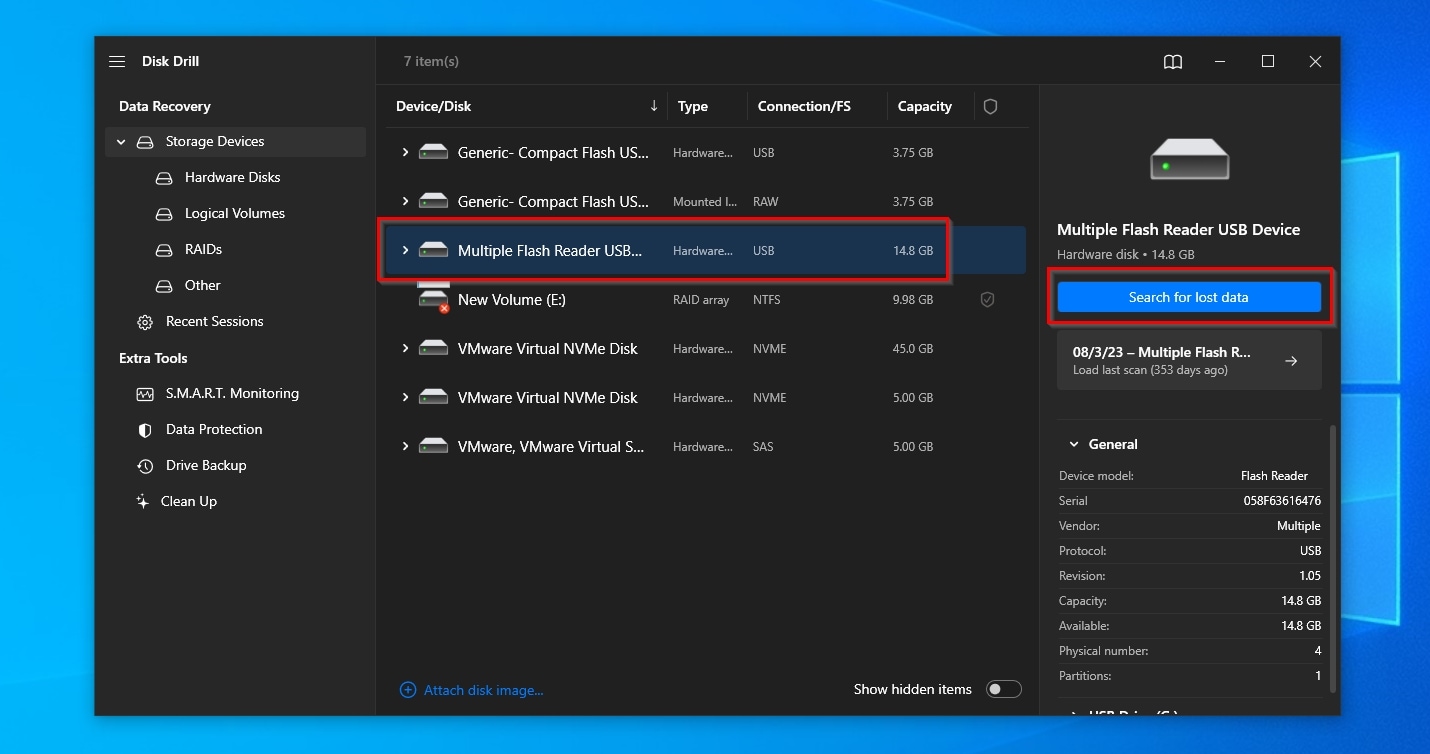1430x754 pixels.
Task: Click the Other drive icon in sidebar
Action: coord(164,286)
